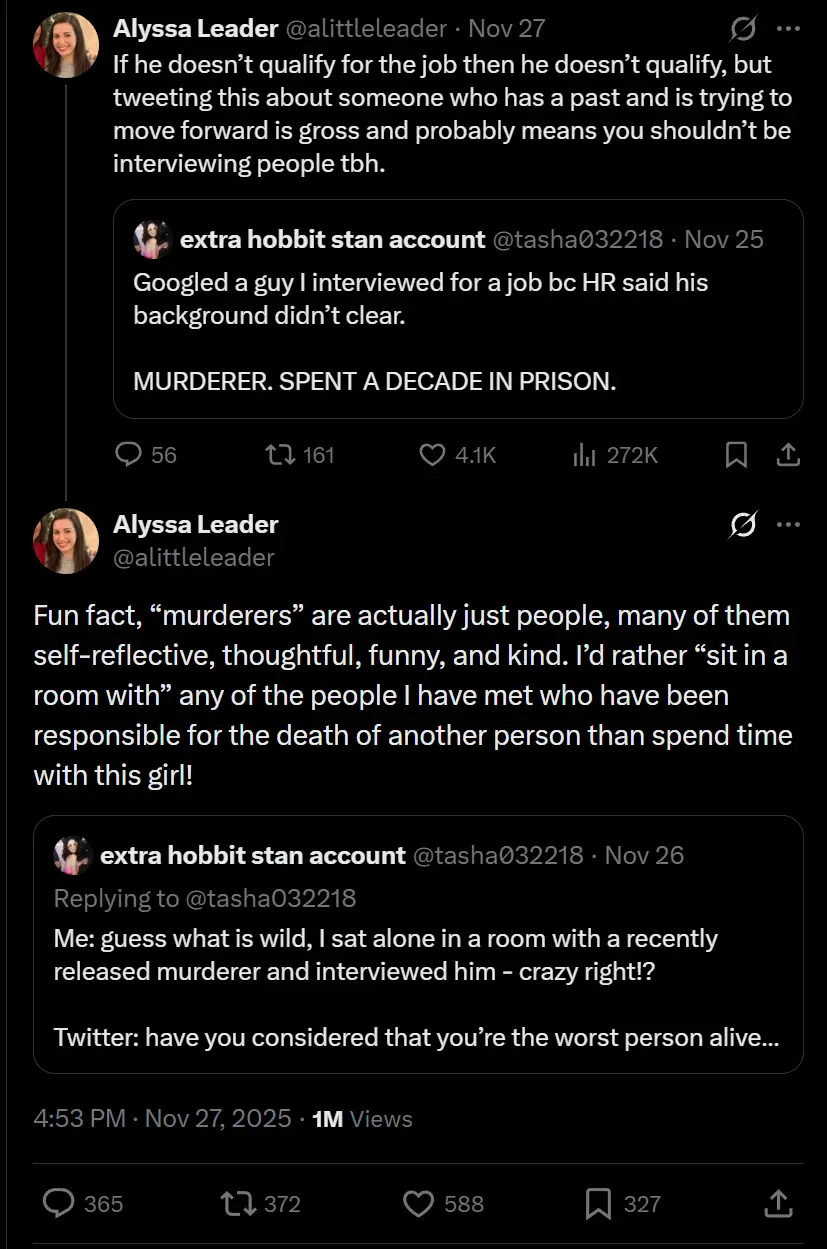Viewport: 827px width, 1249px height.
Task: Open the three-dot menu on the main tweet
Action: (789, 524)
